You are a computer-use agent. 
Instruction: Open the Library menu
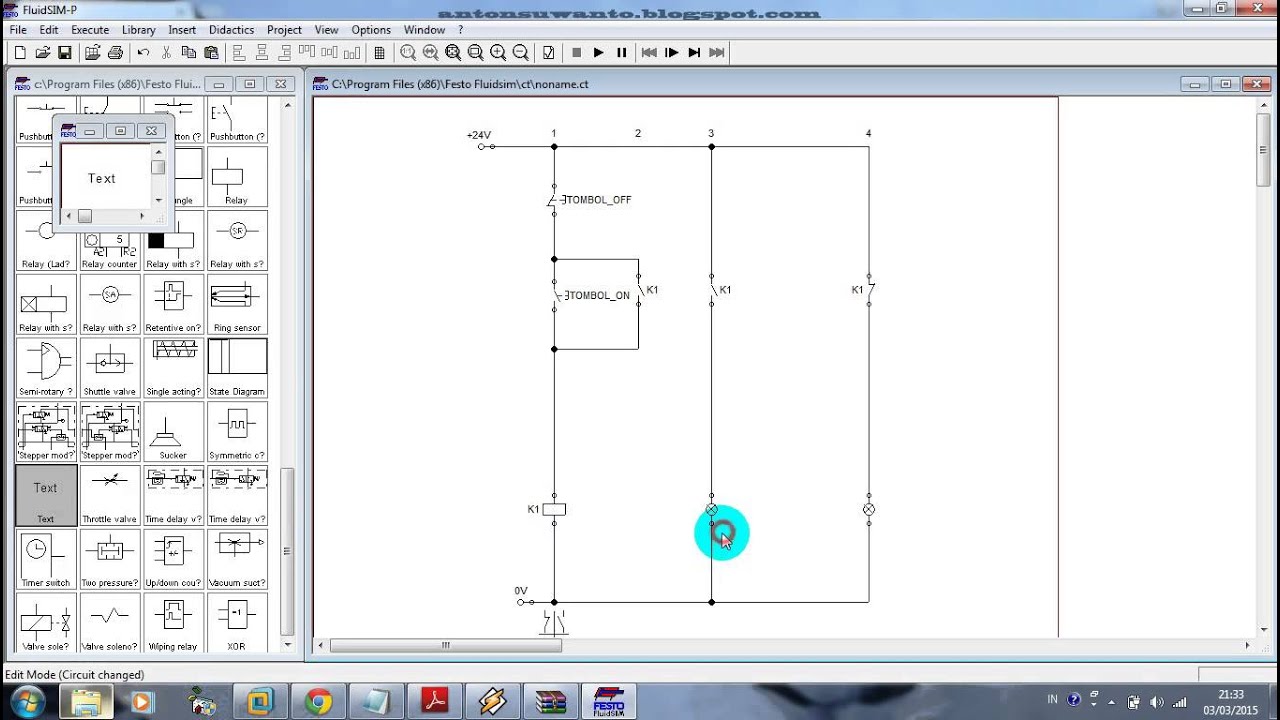(139, 30)
